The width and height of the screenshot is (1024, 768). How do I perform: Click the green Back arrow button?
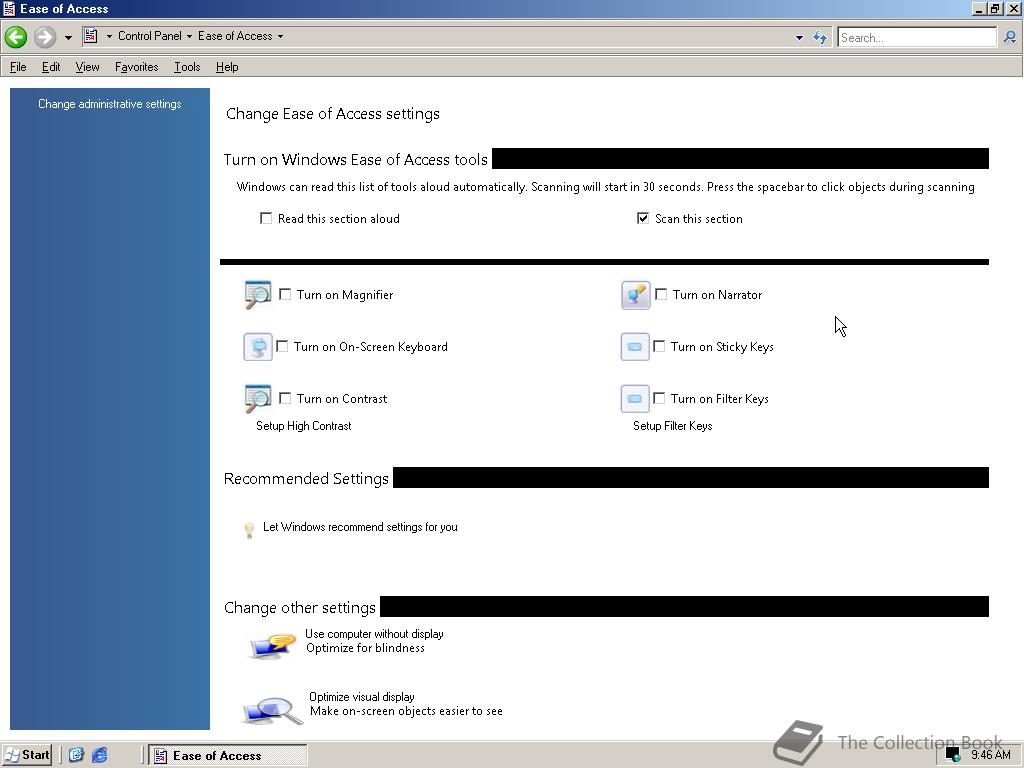pyautogui.click(x=16, y=37)
